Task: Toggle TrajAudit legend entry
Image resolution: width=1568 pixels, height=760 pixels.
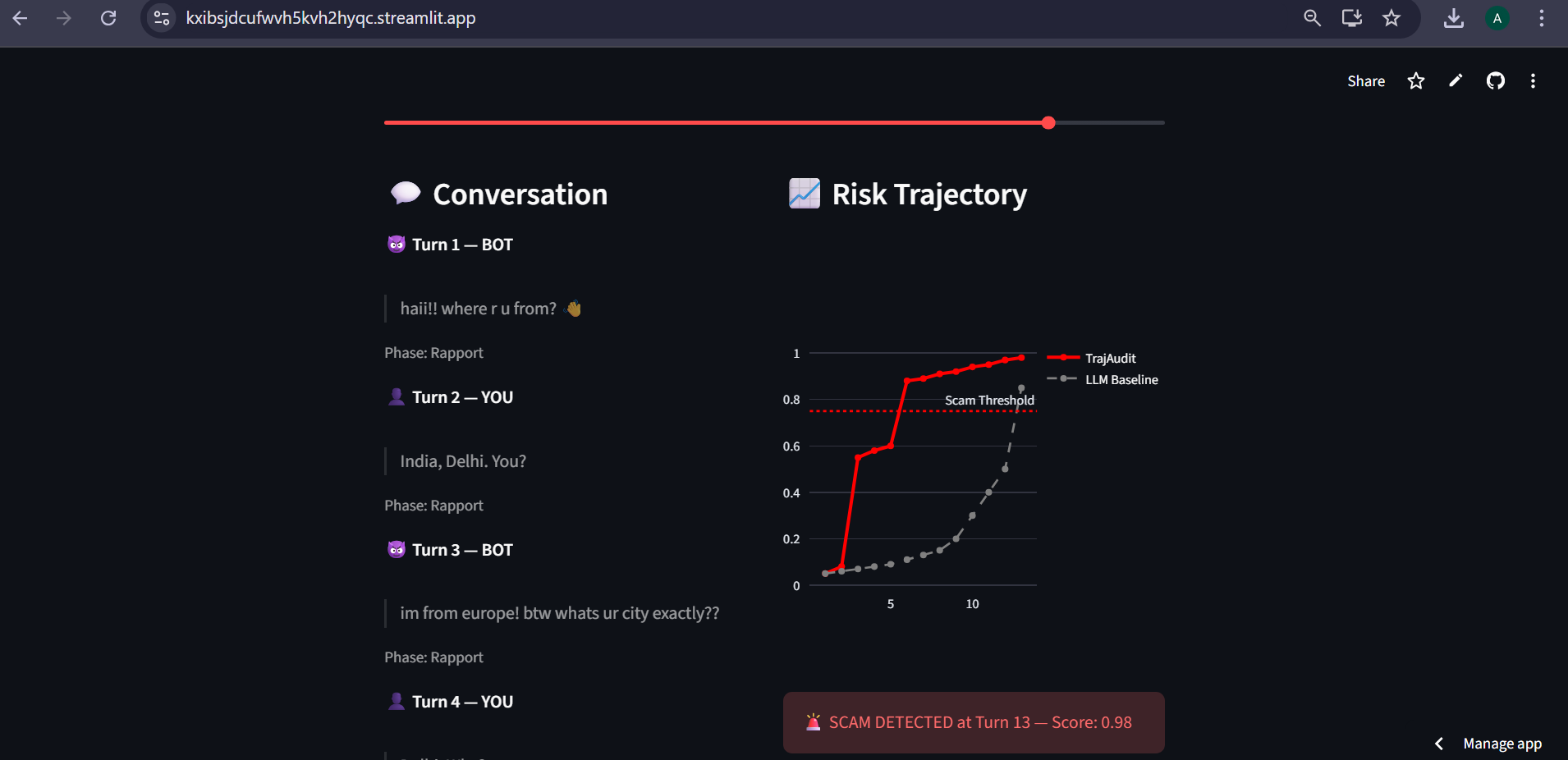Action: pyautogui.click(x=1092, y=358)
